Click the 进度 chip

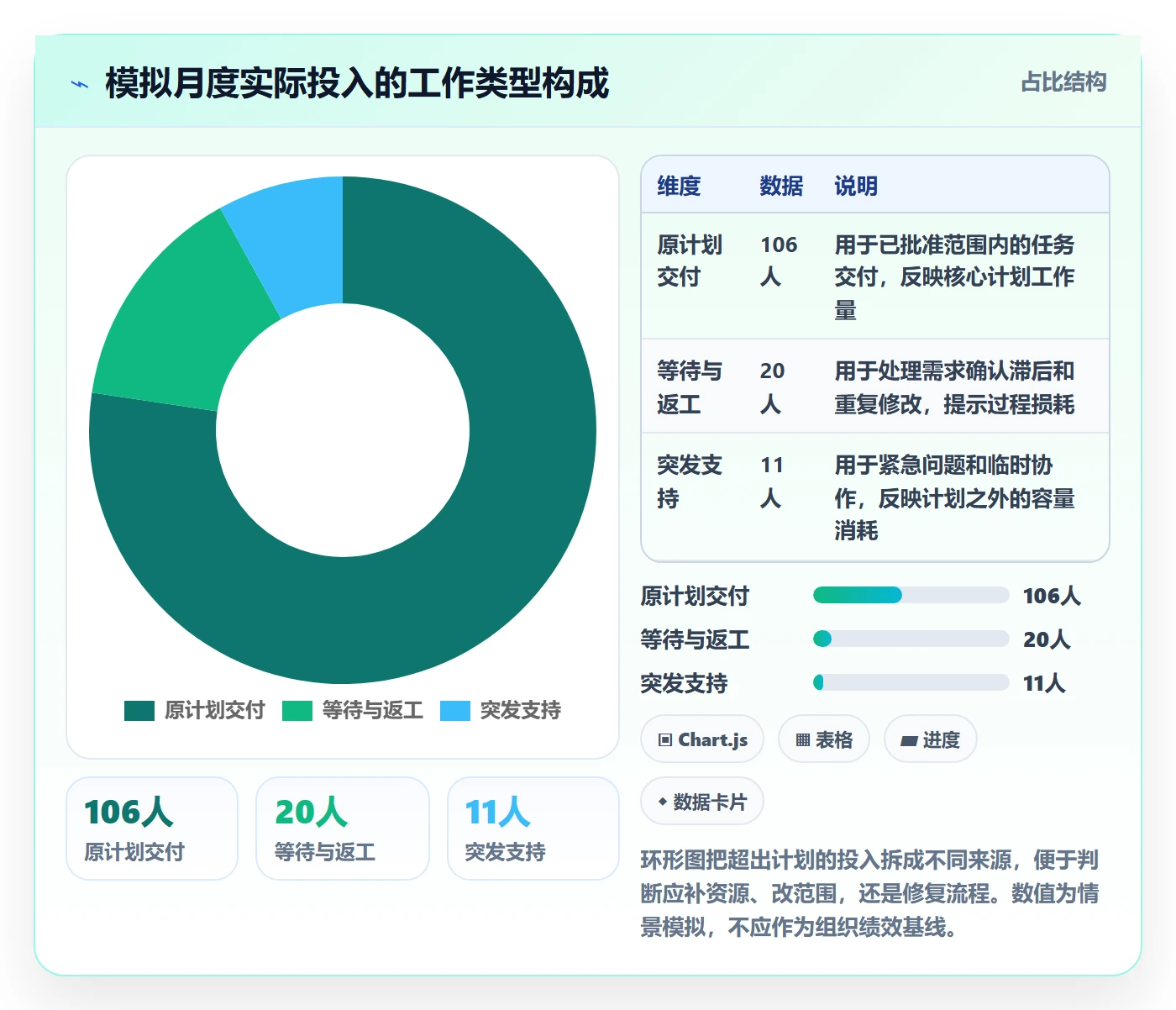pos(931,739)
